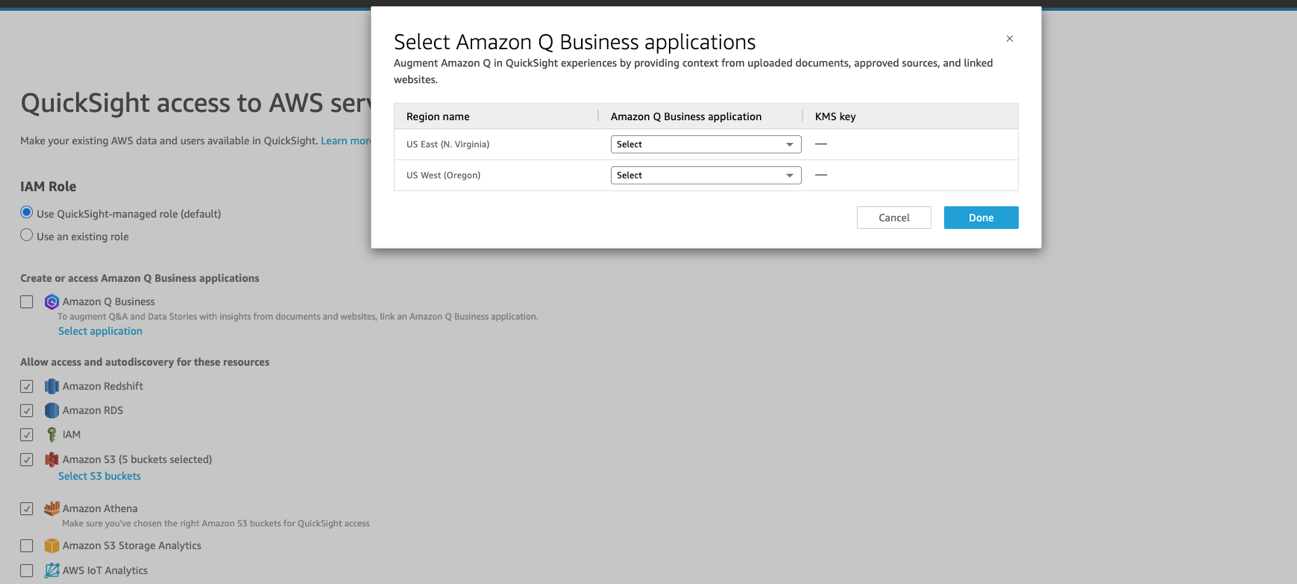Screen dimensions: 1297x584
Task: Click the Amazon Q Business icon
Action: [x=52, y=302]
